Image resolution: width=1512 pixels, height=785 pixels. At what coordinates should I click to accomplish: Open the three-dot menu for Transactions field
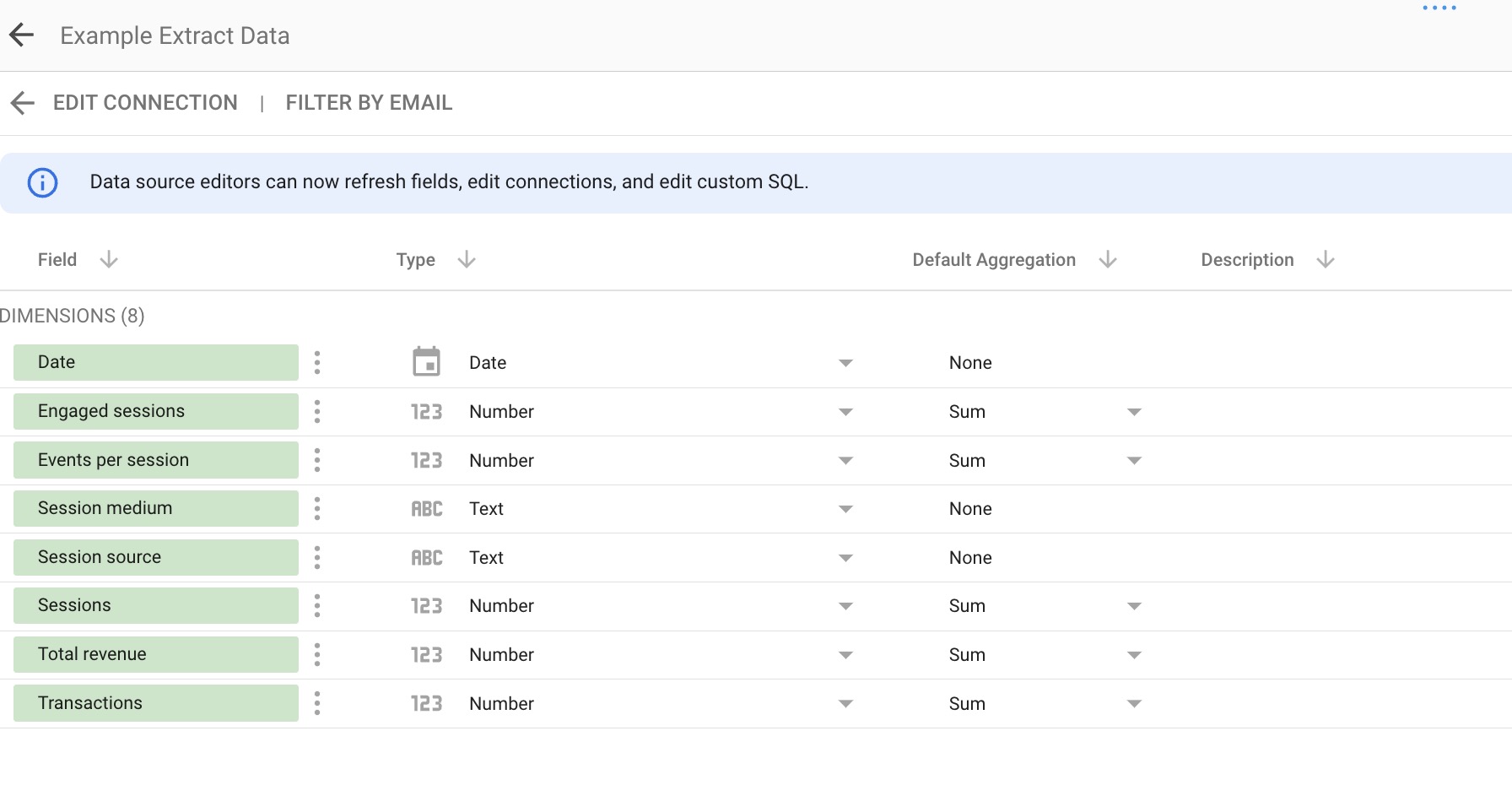pyautogui.click(x=317, y=703)
